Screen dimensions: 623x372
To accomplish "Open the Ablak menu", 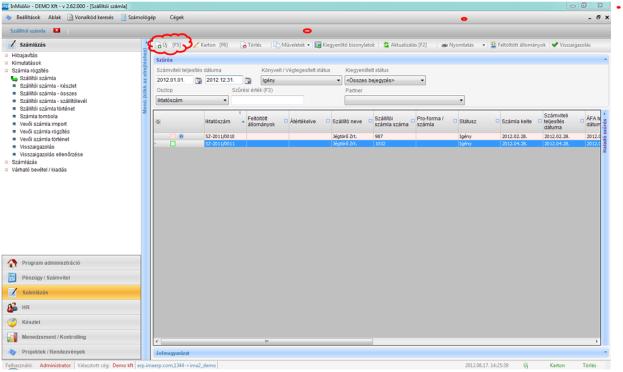I will point(54,17).
